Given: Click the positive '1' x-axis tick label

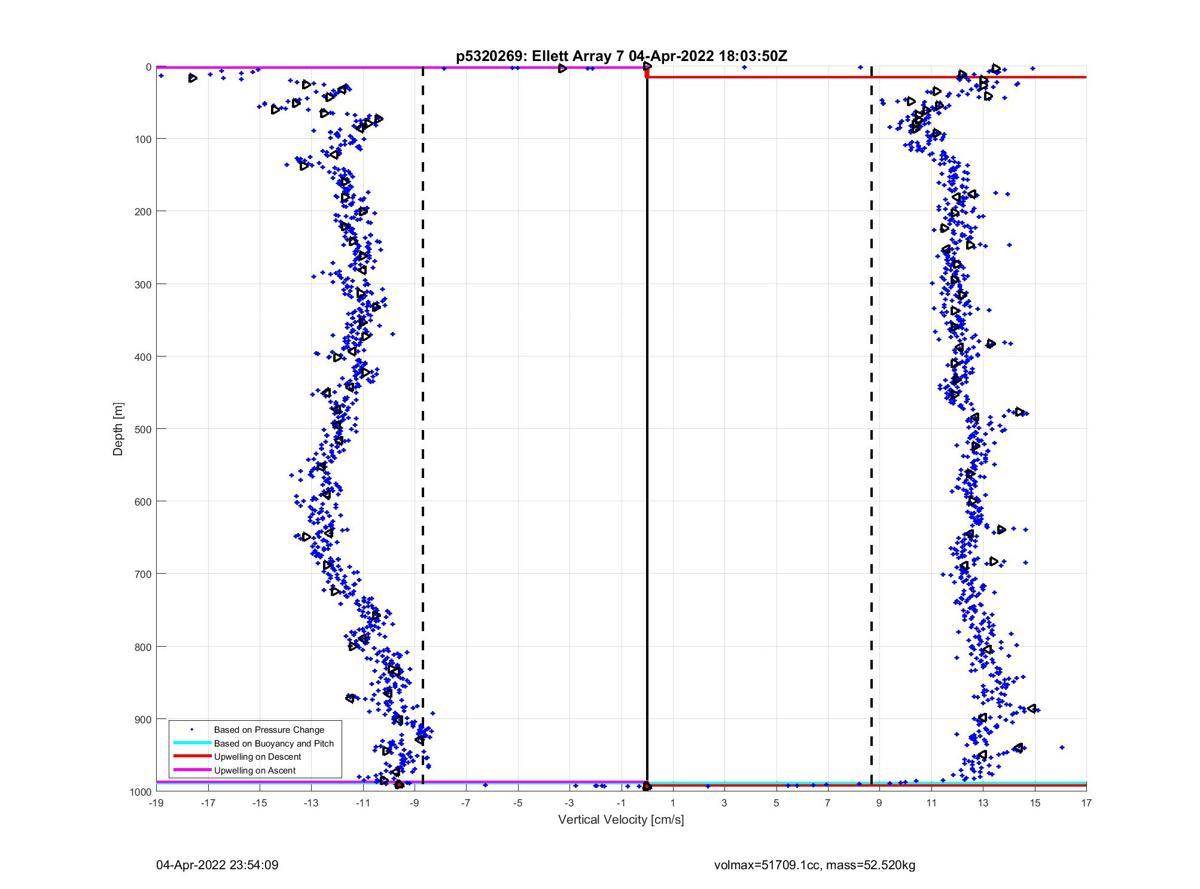Looking at the screenshot, I should point(673,802).
